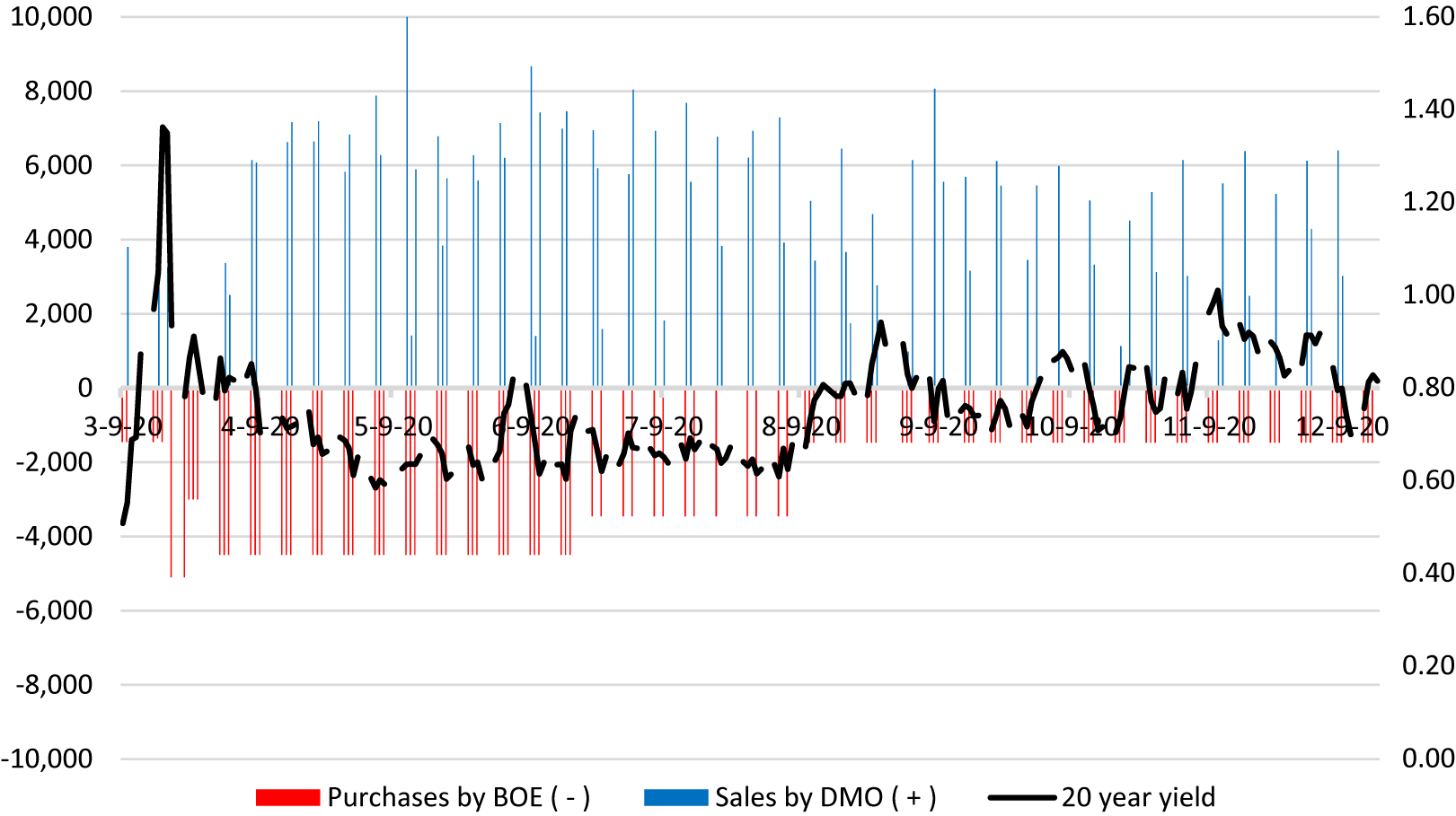The image size is (1456, 816).
Task: Click the right axis value 0.40
Action: click(1428, 573)
